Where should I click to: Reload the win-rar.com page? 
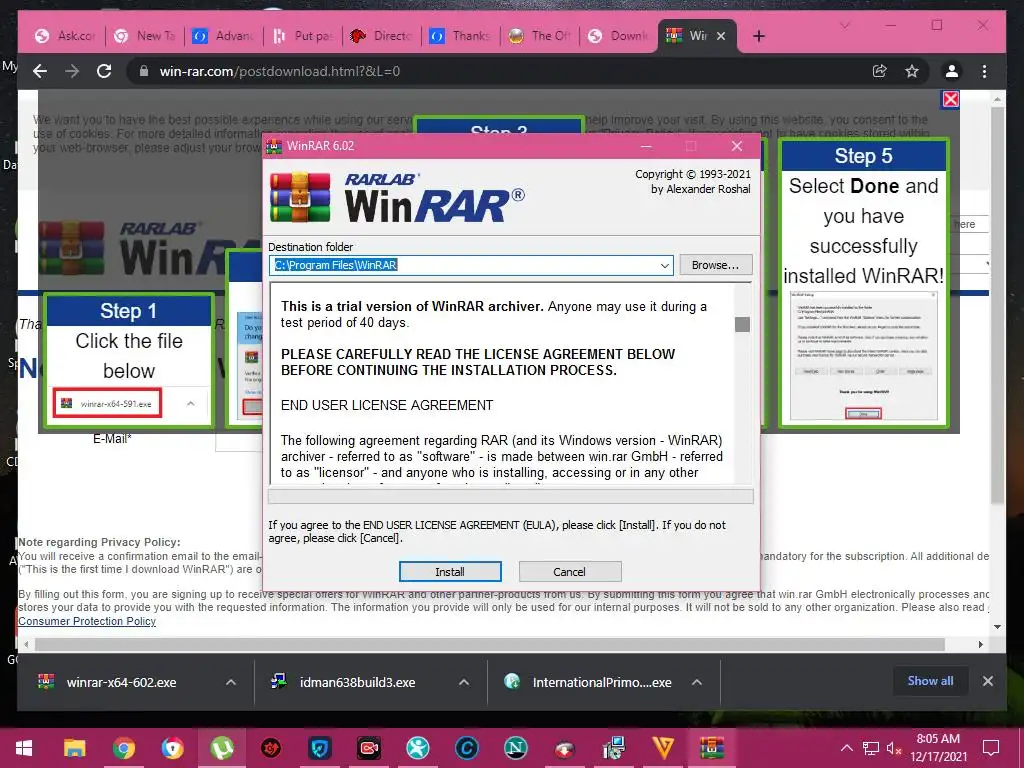tap(104, 71)
